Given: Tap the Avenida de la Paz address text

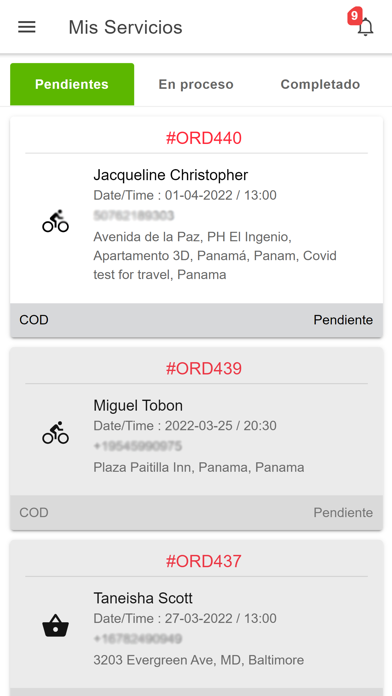Looking at the screenshot, I should [215, 256].
